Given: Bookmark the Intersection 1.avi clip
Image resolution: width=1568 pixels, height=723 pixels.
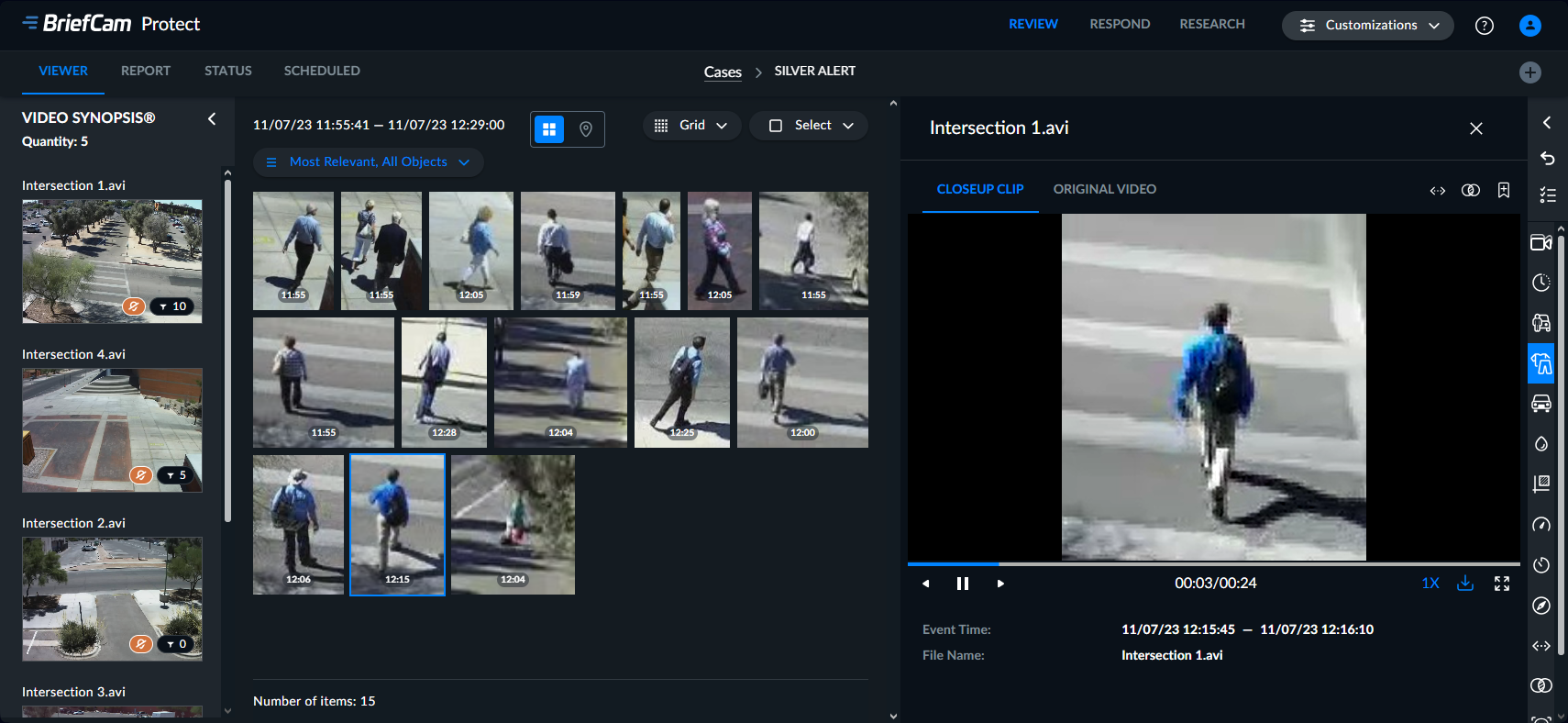Looking at the screenshot, I should click(1504, 190).
